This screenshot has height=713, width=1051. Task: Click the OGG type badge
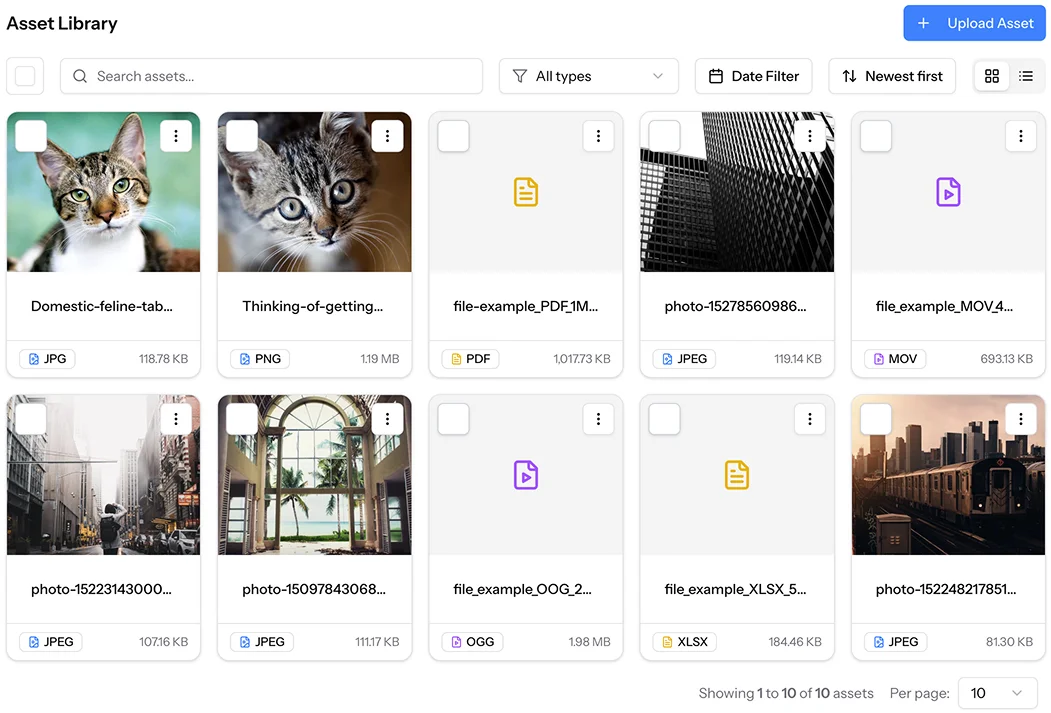coord(473,642)
